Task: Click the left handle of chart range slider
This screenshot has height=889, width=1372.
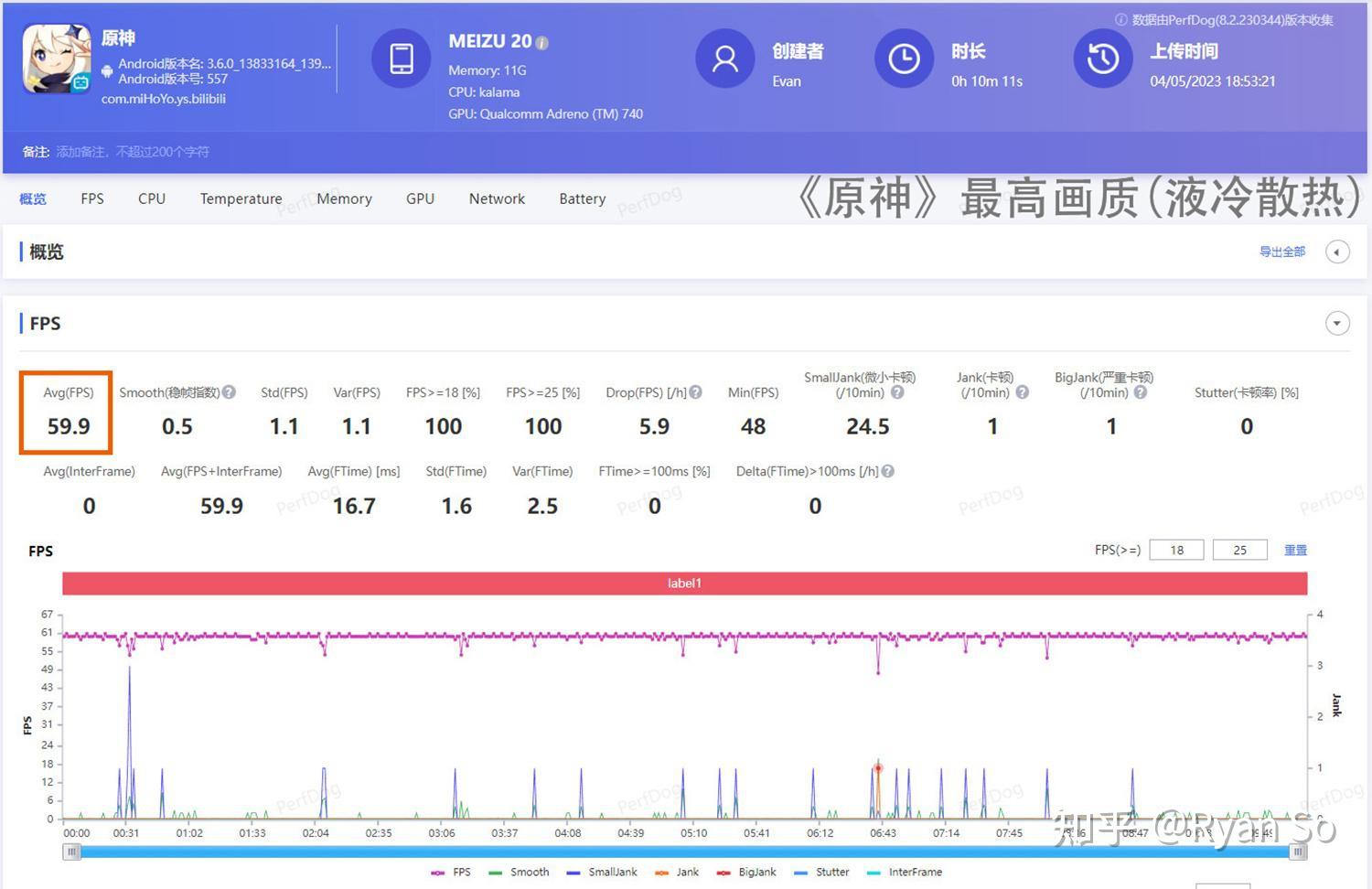Action: pos(72,852)
